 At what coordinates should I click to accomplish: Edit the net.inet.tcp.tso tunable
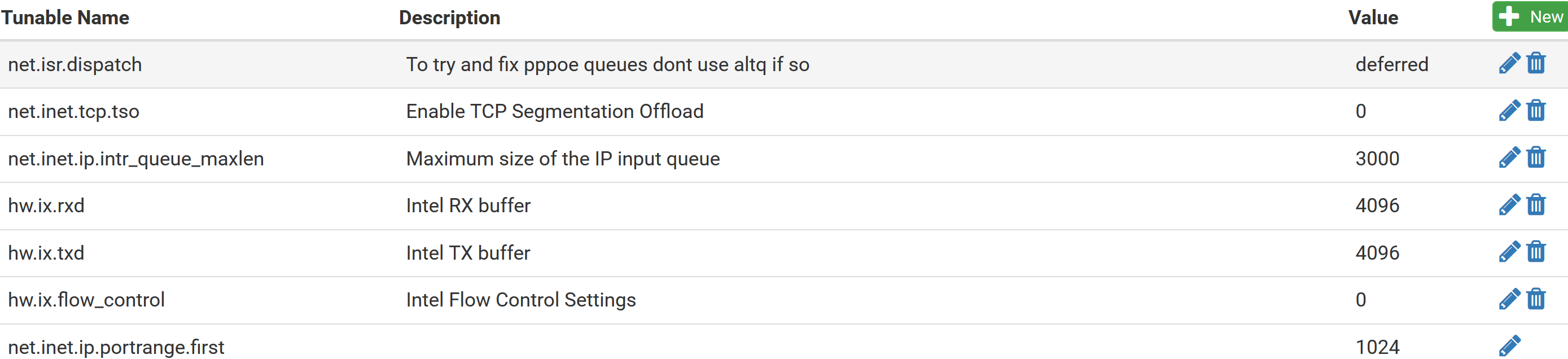[x=1509, y=111]
